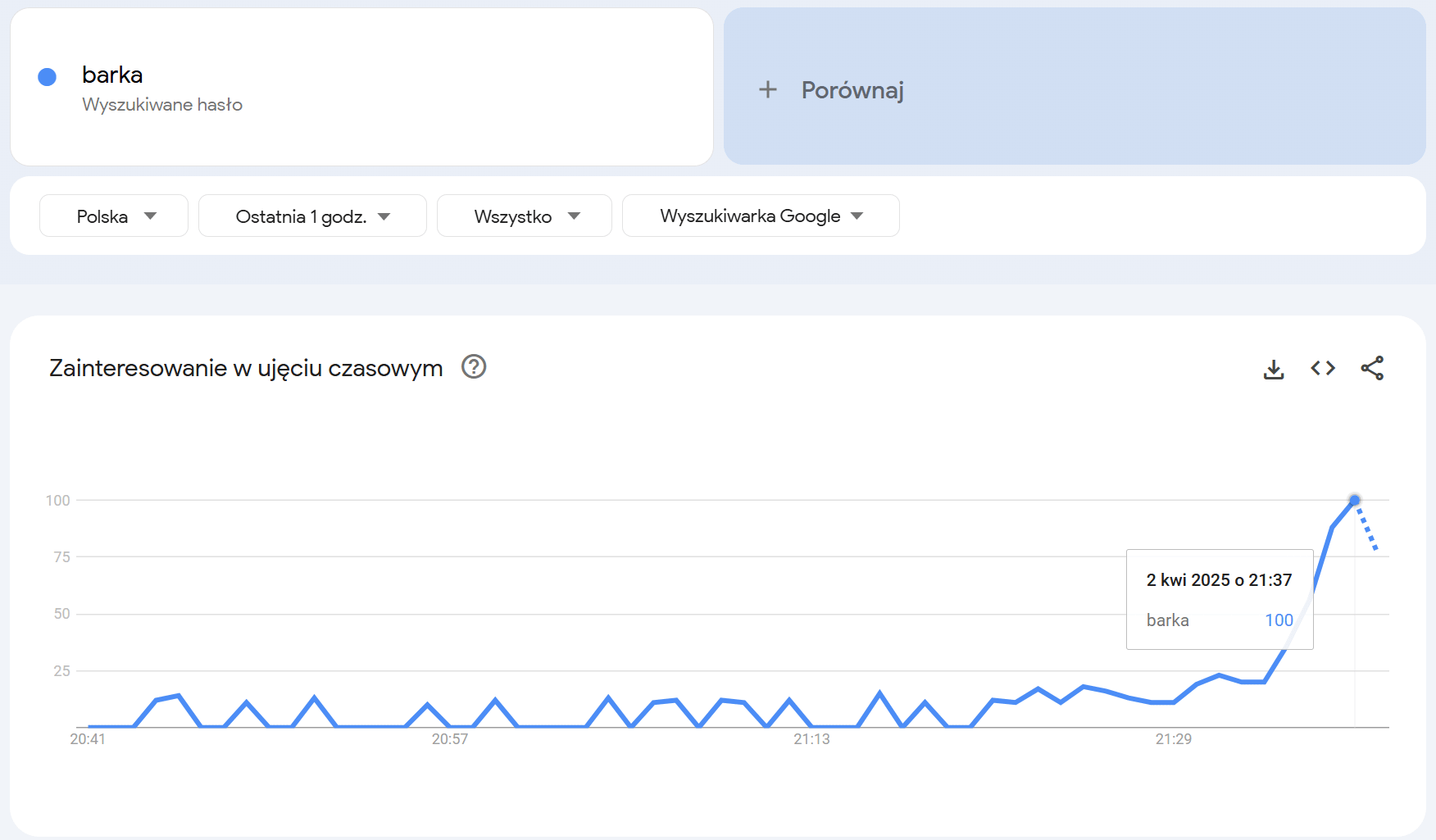
Task: Click the tooltip showing barka 100
Action: pos(1220,599)
